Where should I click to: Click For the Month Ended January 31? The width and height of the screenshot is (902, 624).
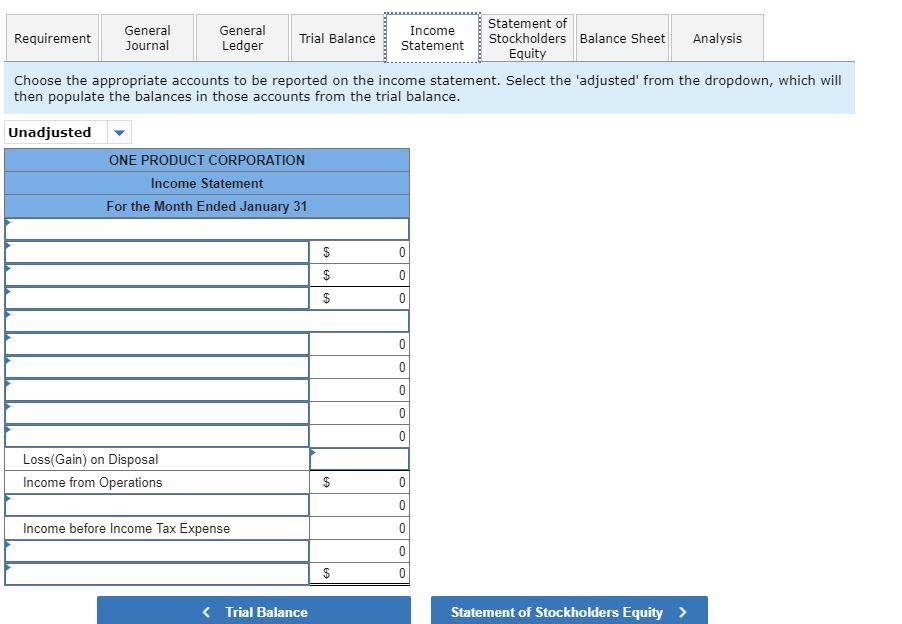[207, 206]
